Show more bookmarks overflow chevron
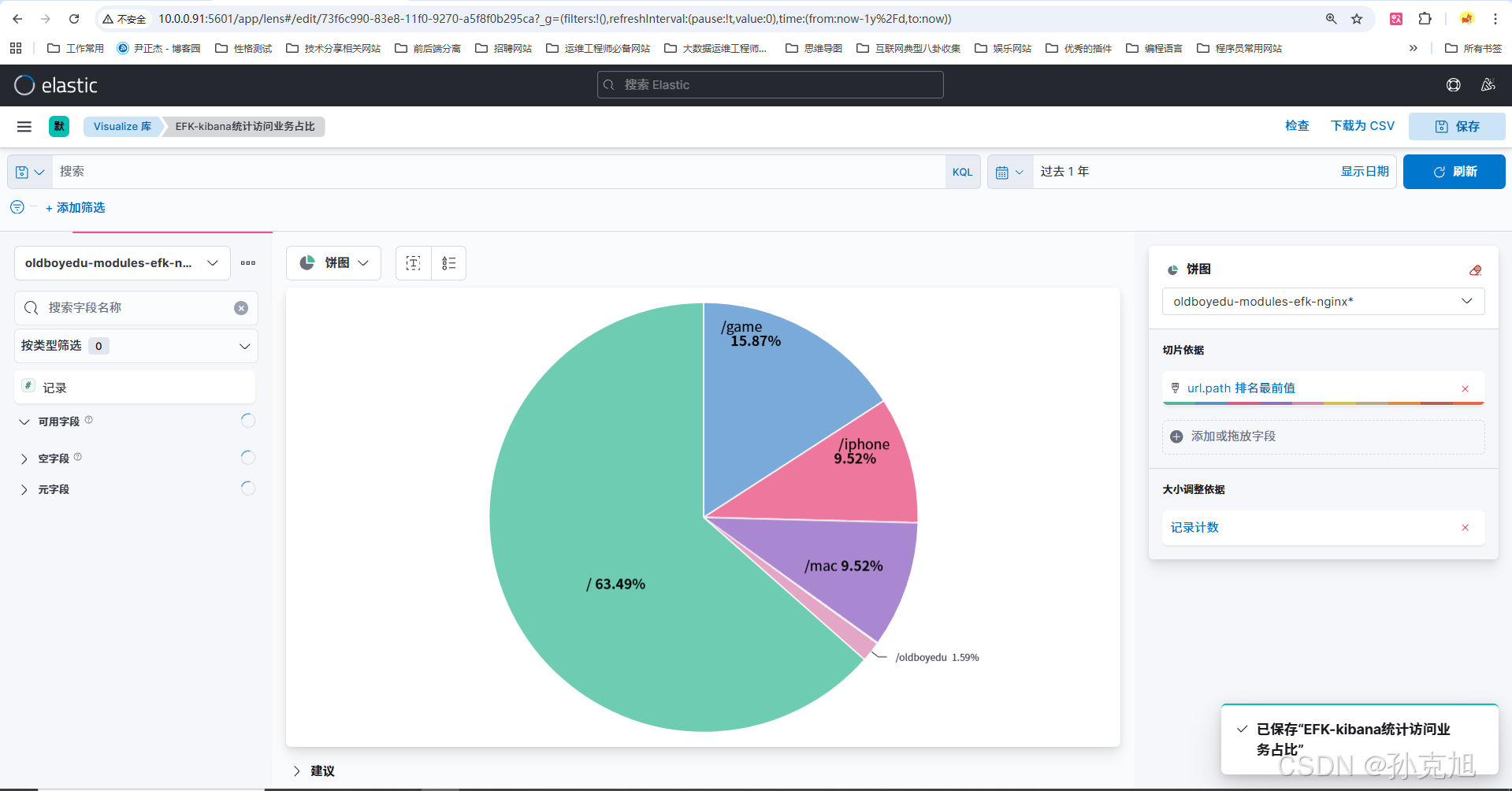Screen dimensions: 1512x791 1414,48
